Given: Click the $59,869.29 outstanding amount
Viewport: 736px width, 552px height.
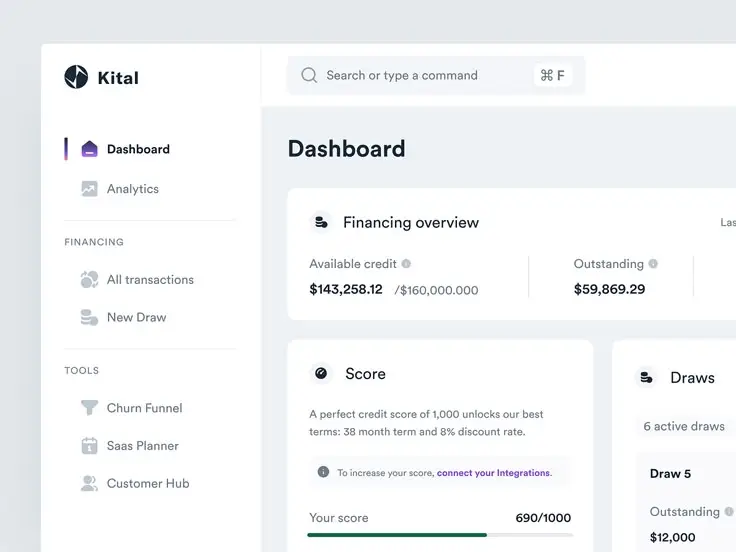Looking at the screenshot, I should click(609, 289).
